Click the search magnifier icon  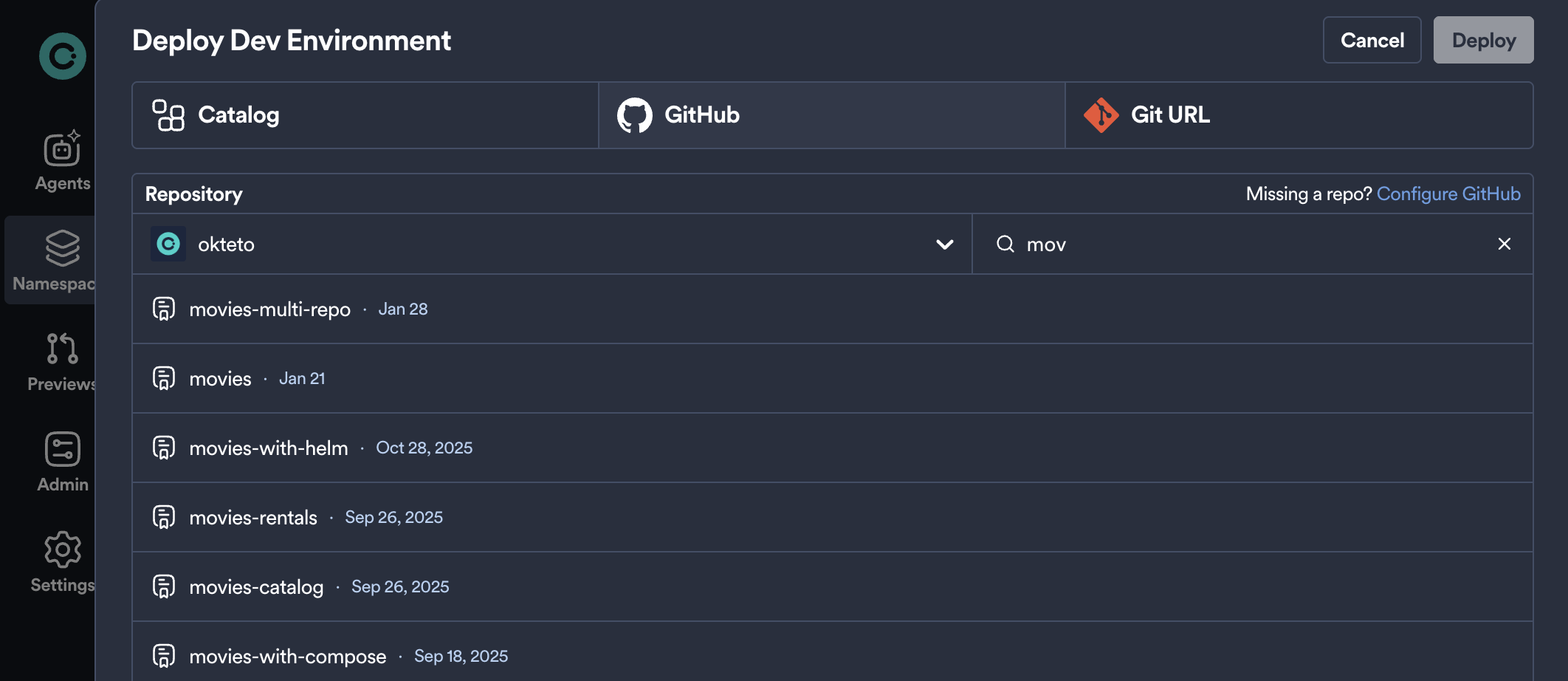[x=1006, y=244]
